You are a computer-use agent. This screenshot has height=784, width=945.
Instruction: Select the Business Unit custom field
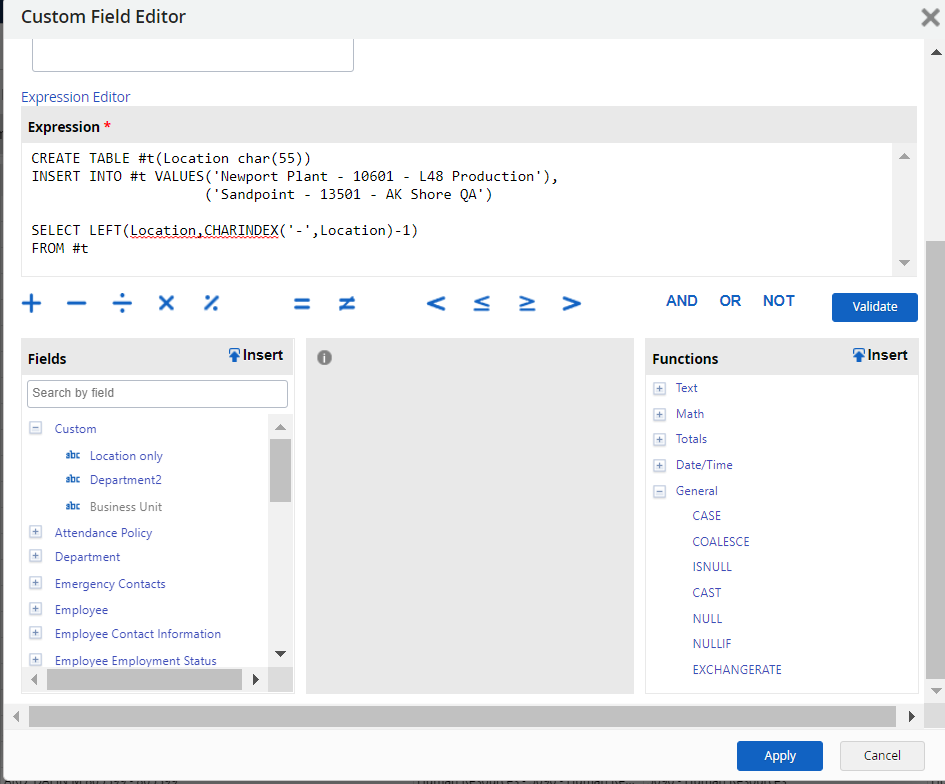[x=125, y=507]
